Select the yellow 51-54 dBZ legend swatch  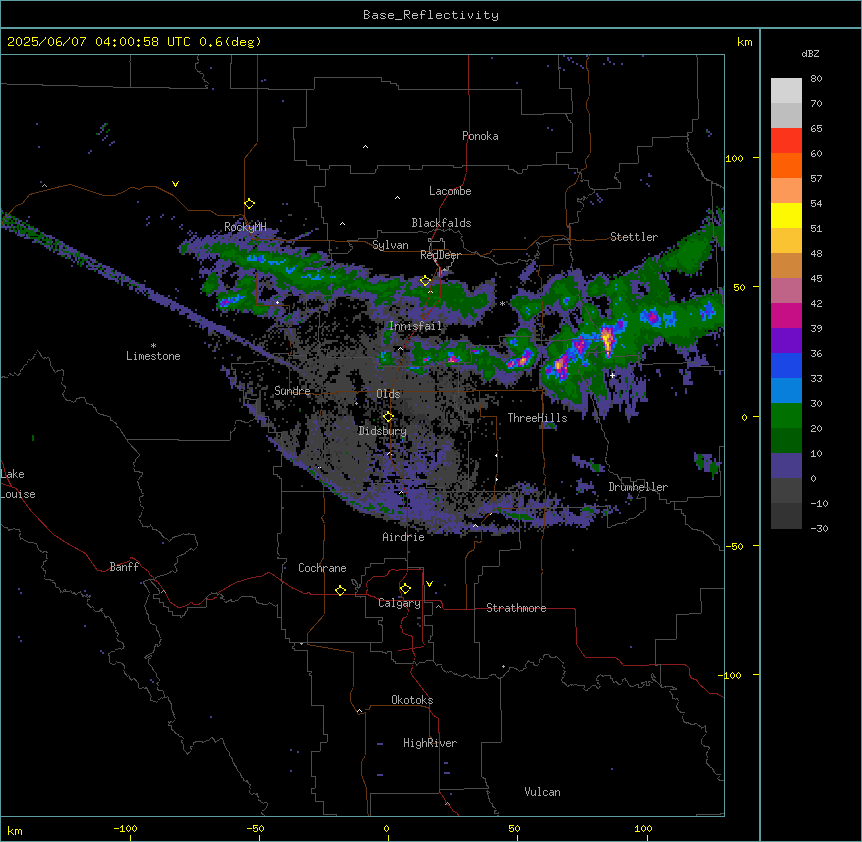(786, 215)
